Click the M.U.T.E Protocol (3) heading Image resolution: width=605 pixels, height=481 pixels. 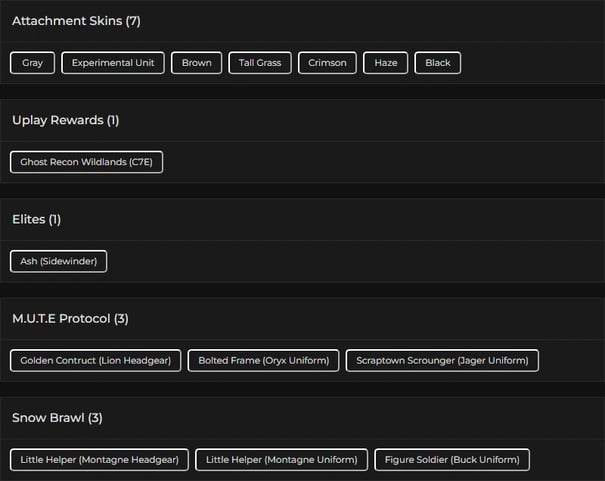click(x=70, y=319)
